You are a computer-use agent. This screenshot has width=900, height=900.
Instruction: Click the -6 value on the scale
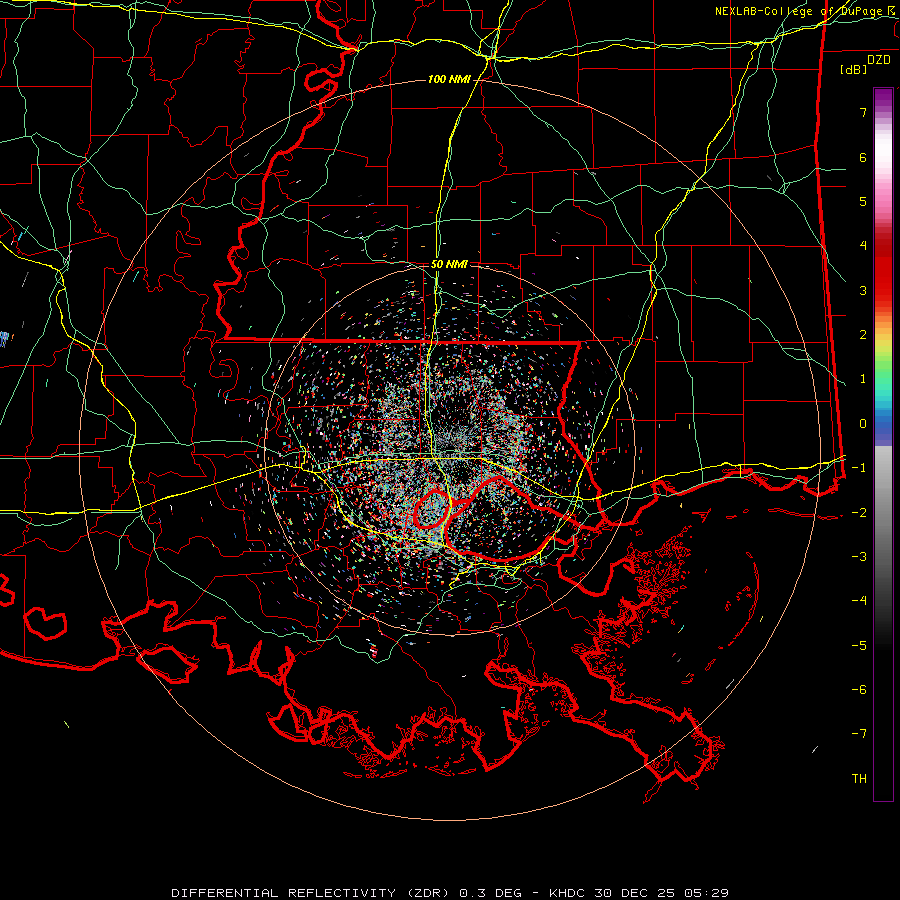point(859,689)
